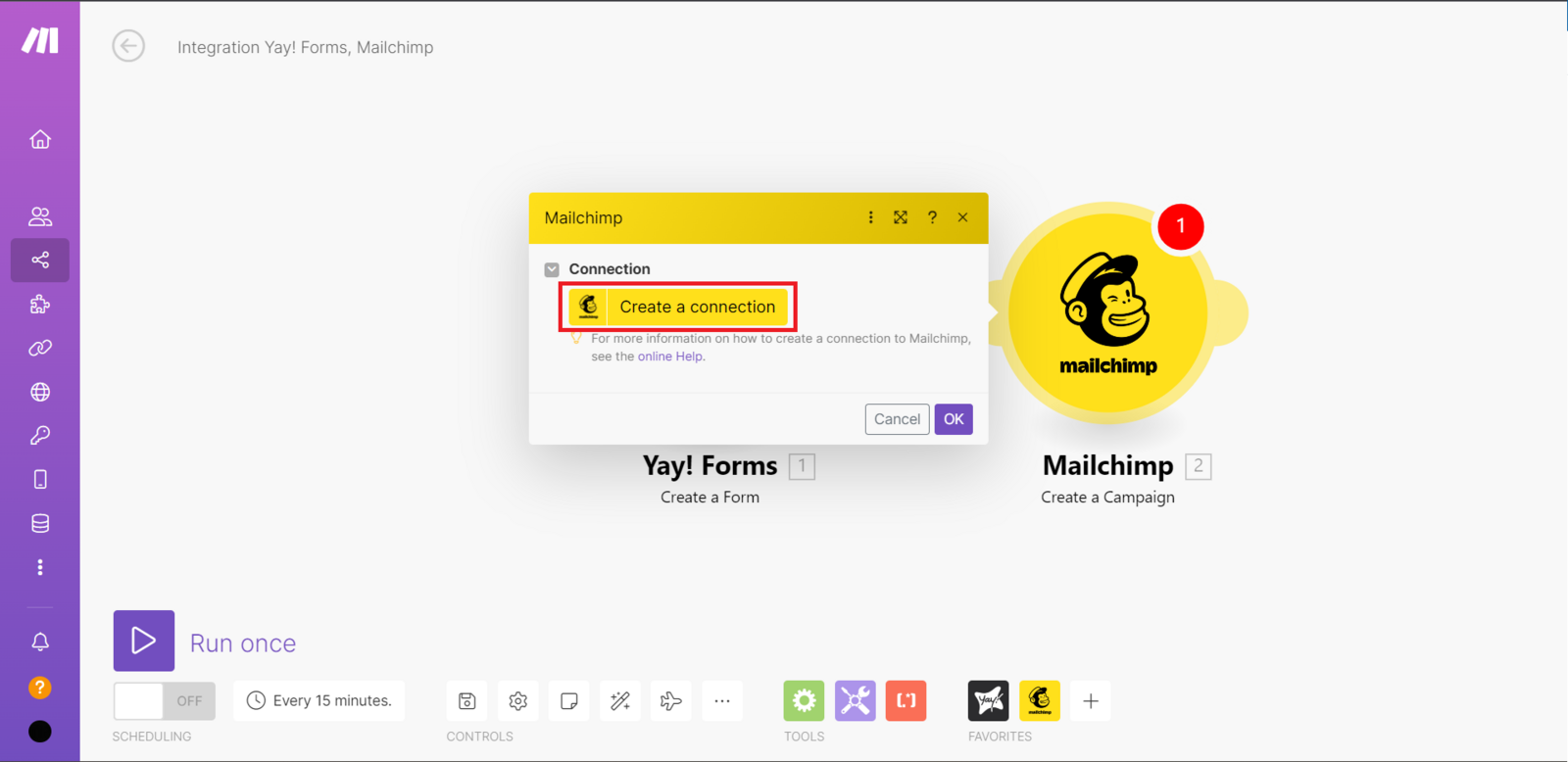1568x762 pixels.
Task: Open more controls ellipsis in toolbar
Action: [x=722, y=700]
